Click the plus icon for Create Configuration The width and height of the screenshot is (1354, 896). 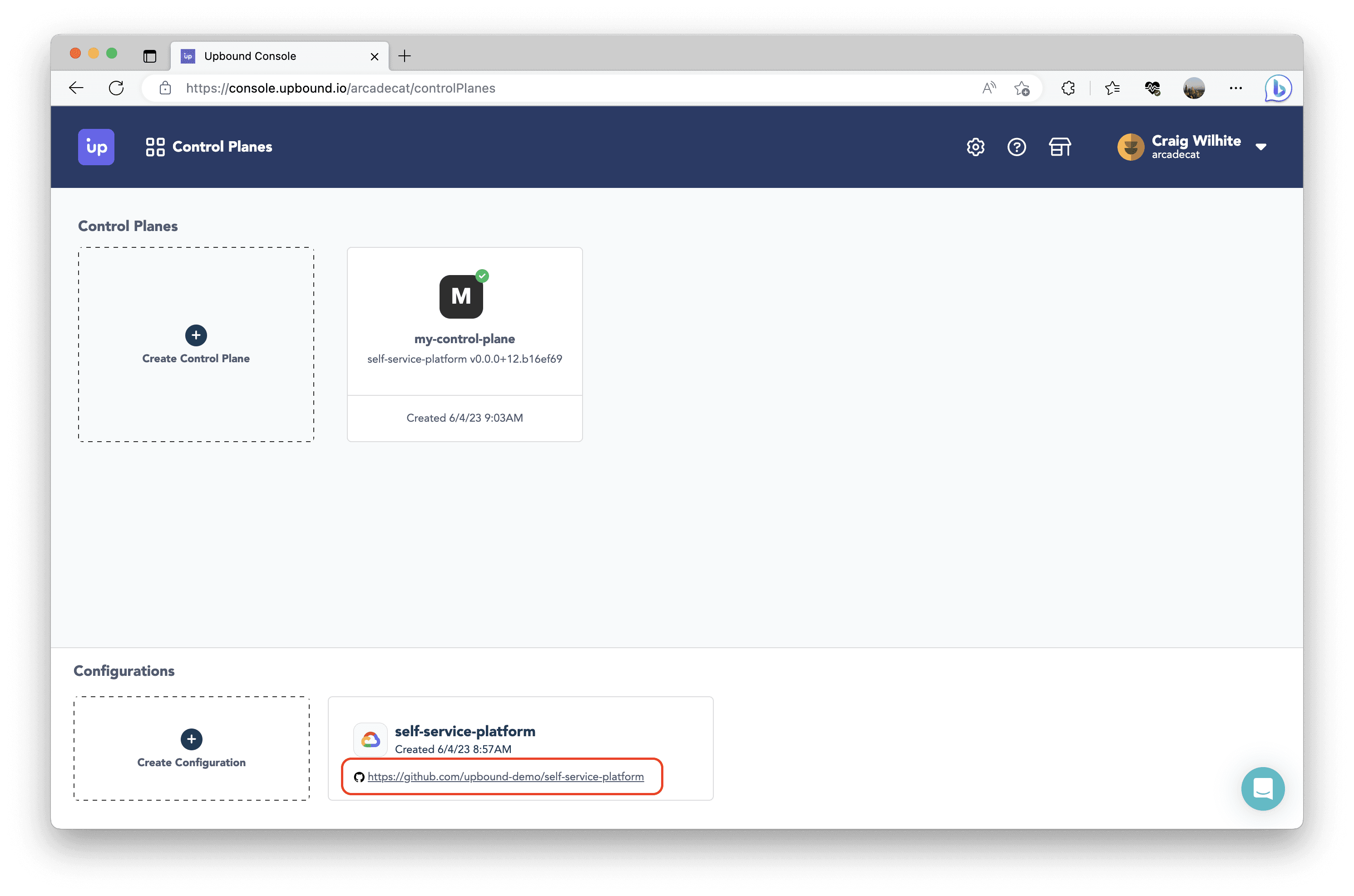pos(192,739)
